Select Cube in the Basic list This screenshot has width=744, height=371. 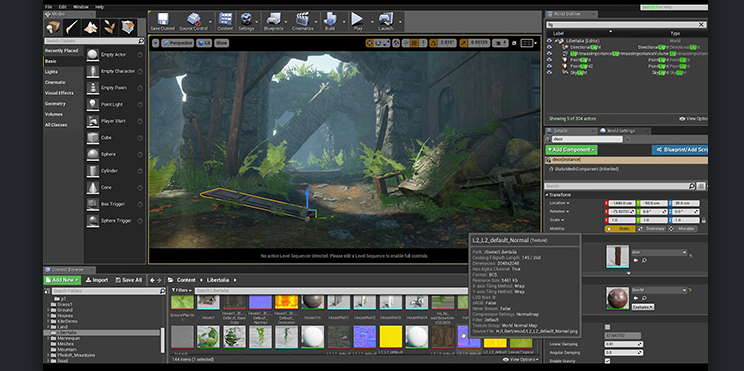coord(114,138)
